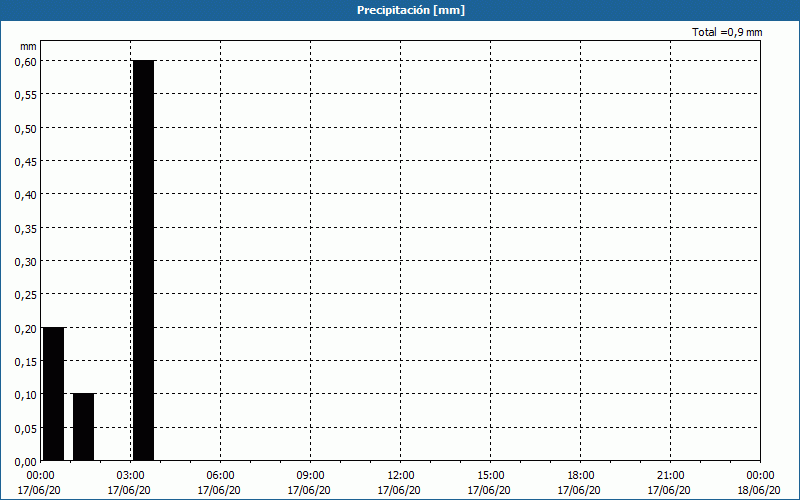
Task: Select the tall 0,60 mm precipitation bar
Action: point(143,260)
